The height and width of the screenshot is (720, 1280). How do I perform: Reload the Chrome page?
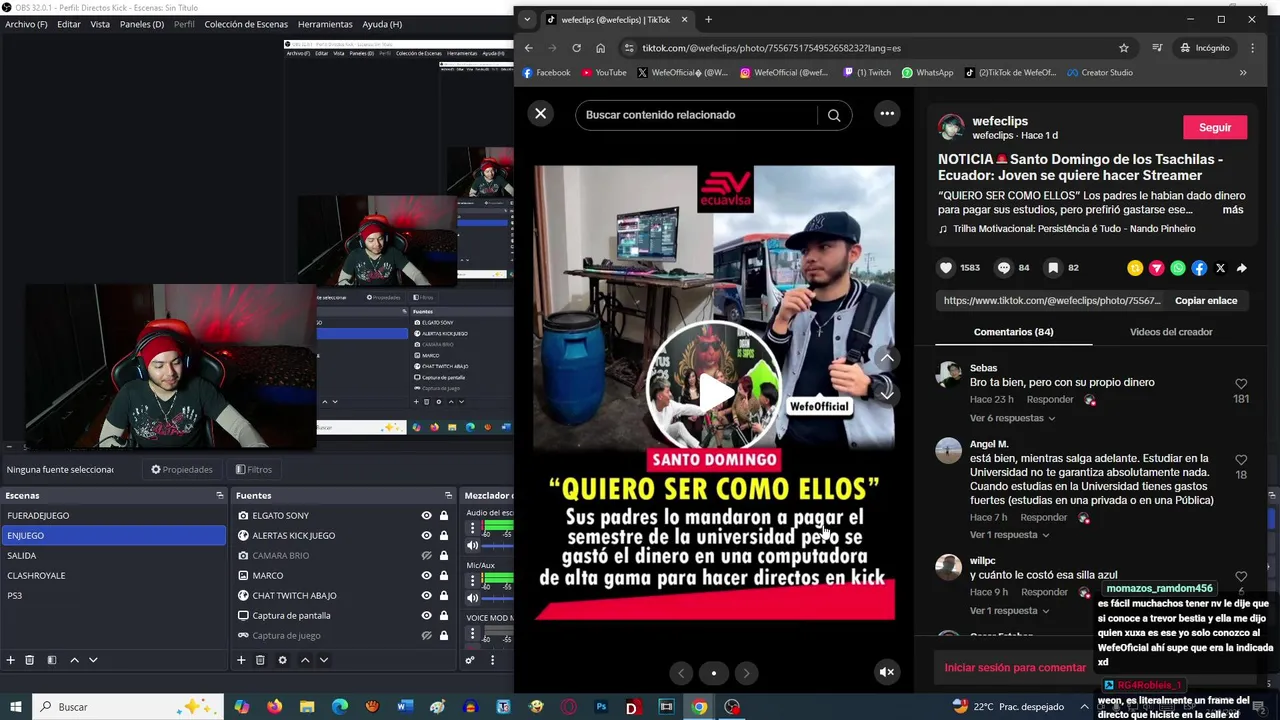576,48
